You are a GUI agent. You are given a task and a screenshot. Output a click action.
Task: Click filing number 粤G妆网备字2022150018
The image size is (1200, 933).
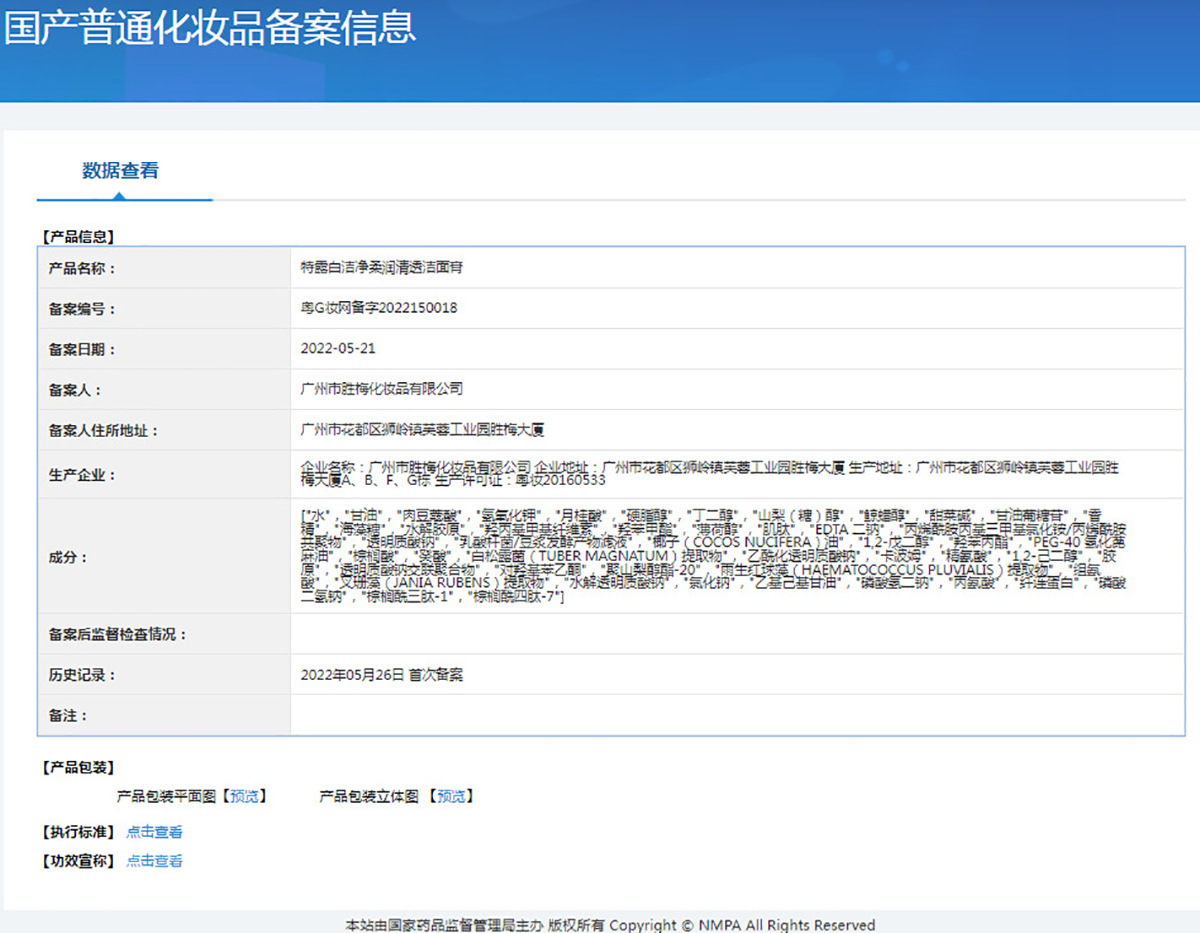379,308
